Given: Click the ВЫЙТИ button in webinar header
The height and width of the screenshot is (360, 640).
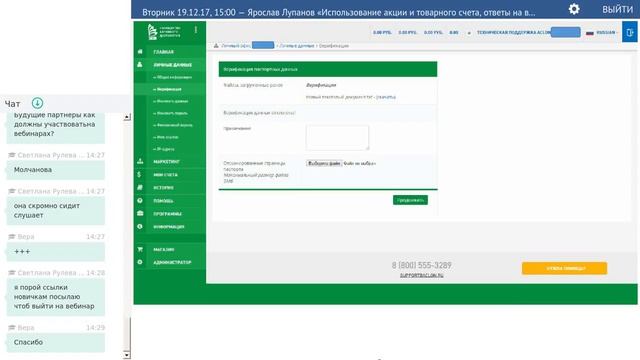Looking at the screenshot, I should pyautogui.click(x=617, y=9).
